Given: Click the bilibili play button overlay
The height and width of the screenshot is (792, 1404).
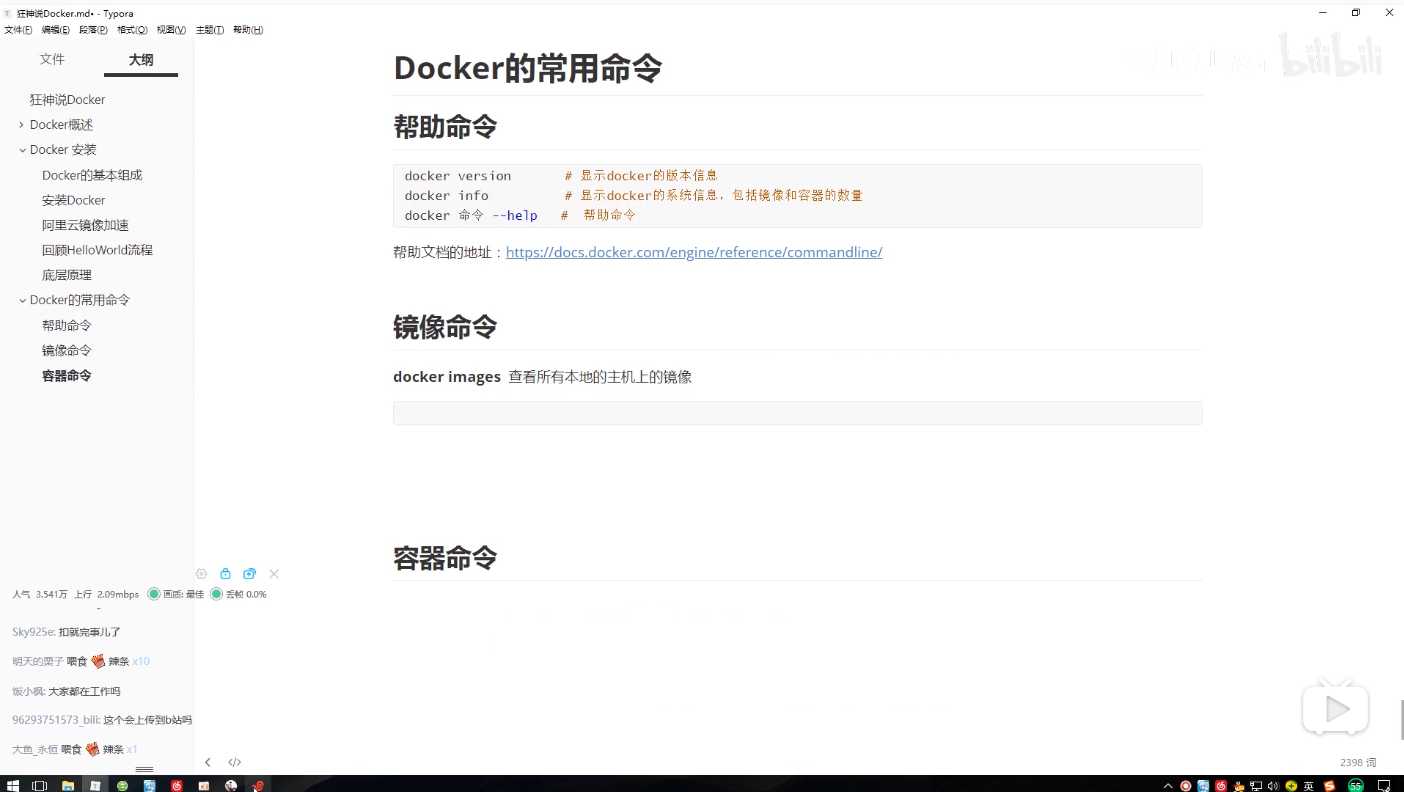Looking at the screenshot, I should (x=1335, y=709).
